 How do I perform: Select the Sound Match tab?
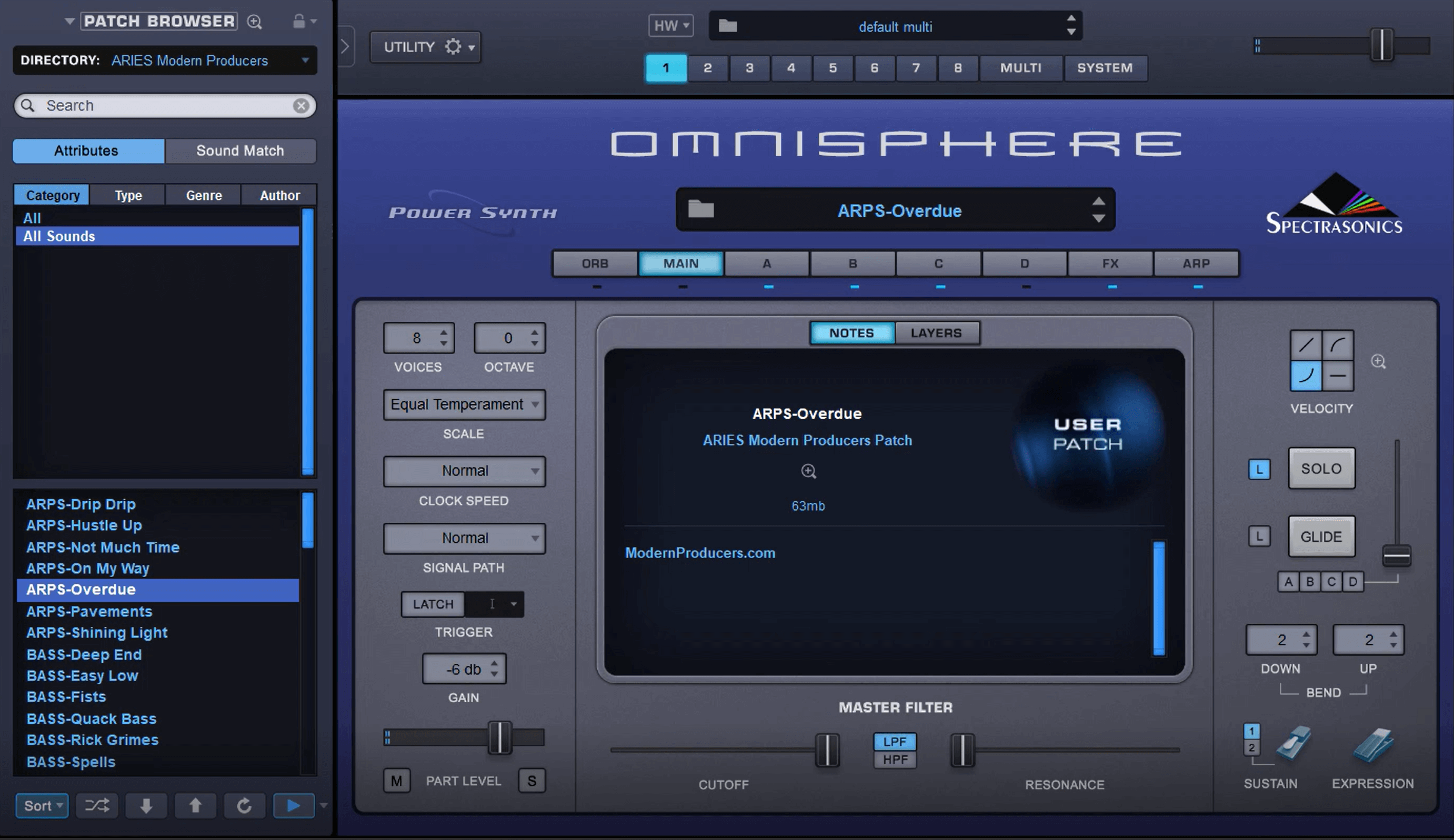(x=240, y=150)
